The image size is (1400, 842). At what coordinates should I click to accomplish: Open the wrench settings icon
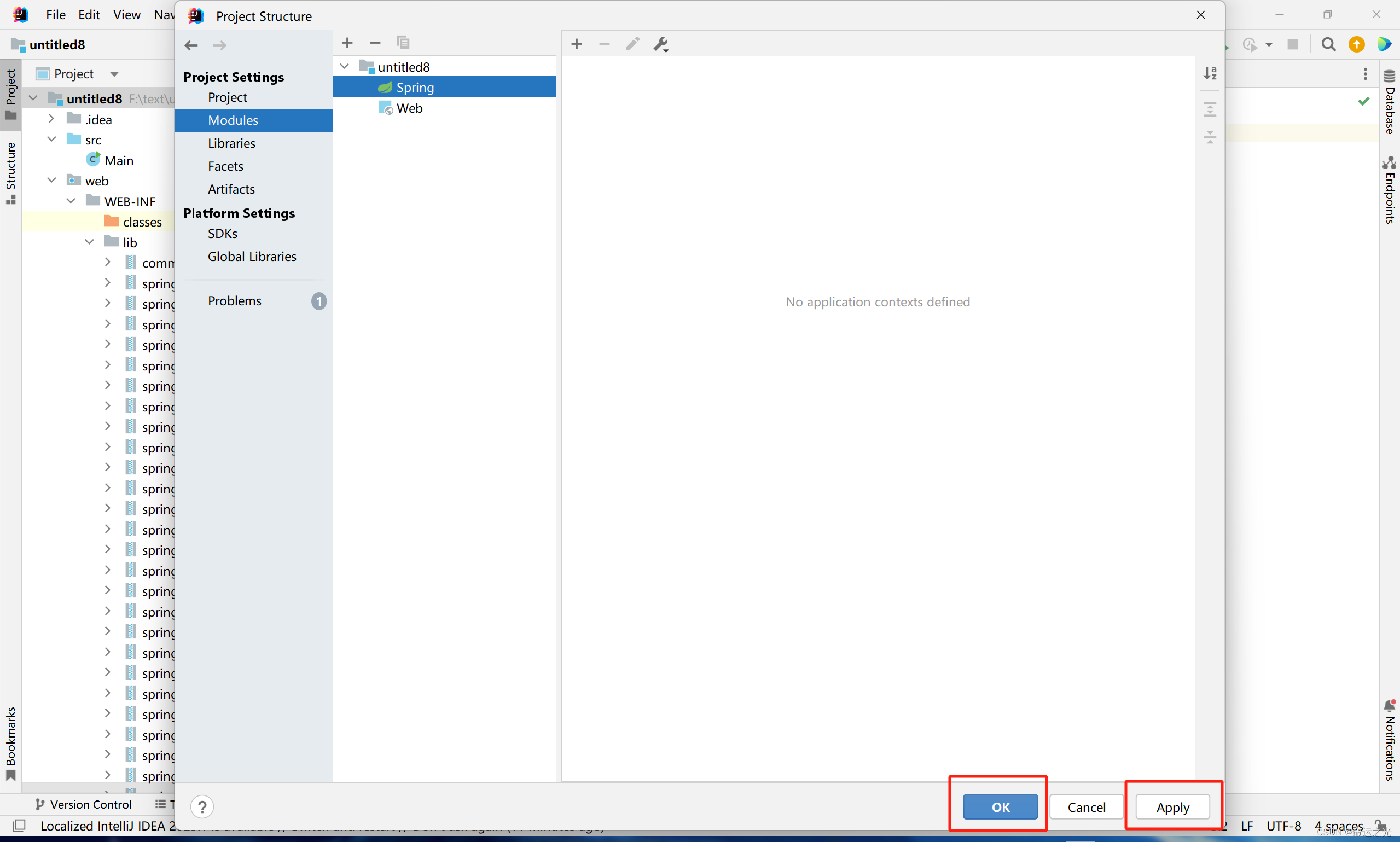(x=661, y=44)
